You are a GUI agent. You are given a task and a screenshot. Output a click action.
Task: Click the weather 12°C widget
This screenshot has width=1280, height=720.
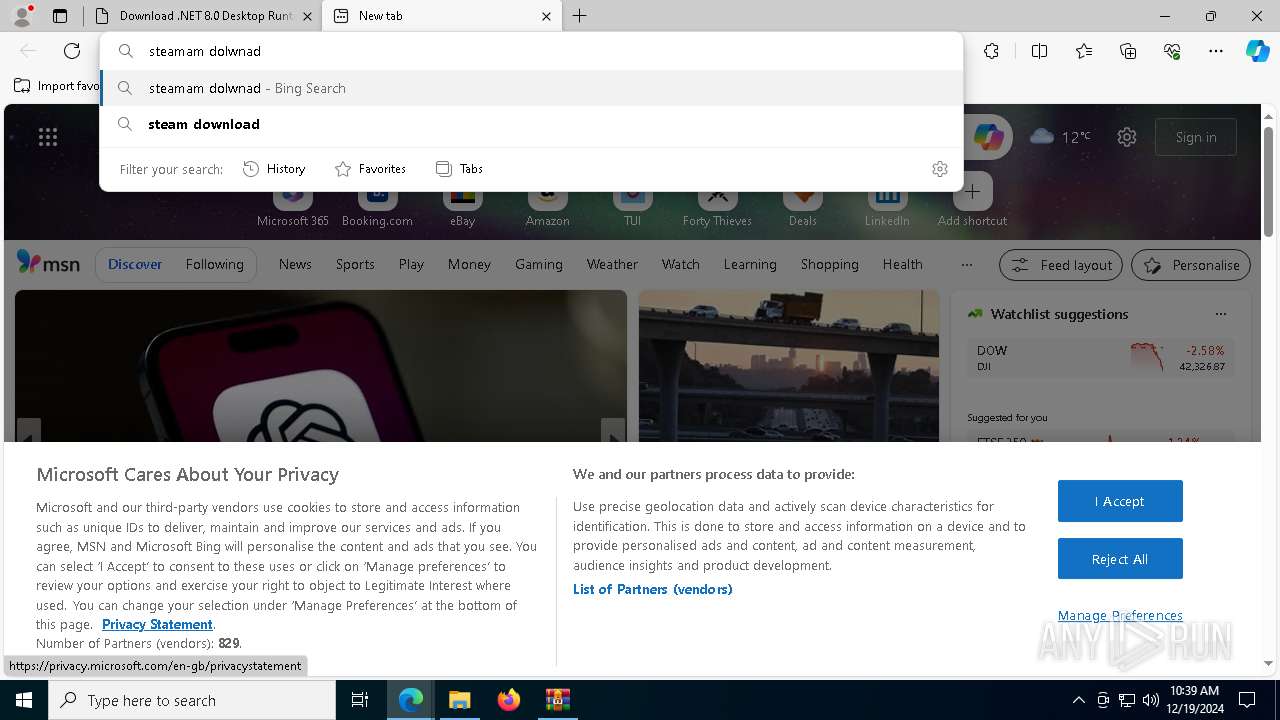point(1060,137)
